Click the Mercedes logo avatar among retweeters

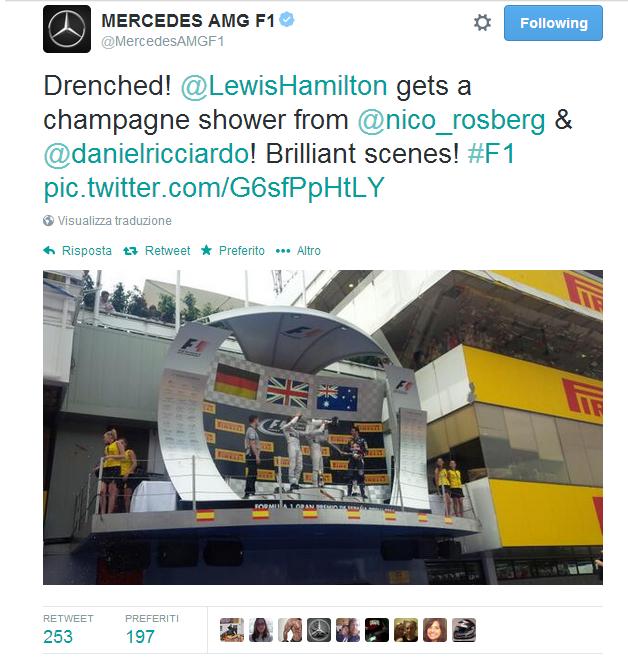(x=318, y=630)
